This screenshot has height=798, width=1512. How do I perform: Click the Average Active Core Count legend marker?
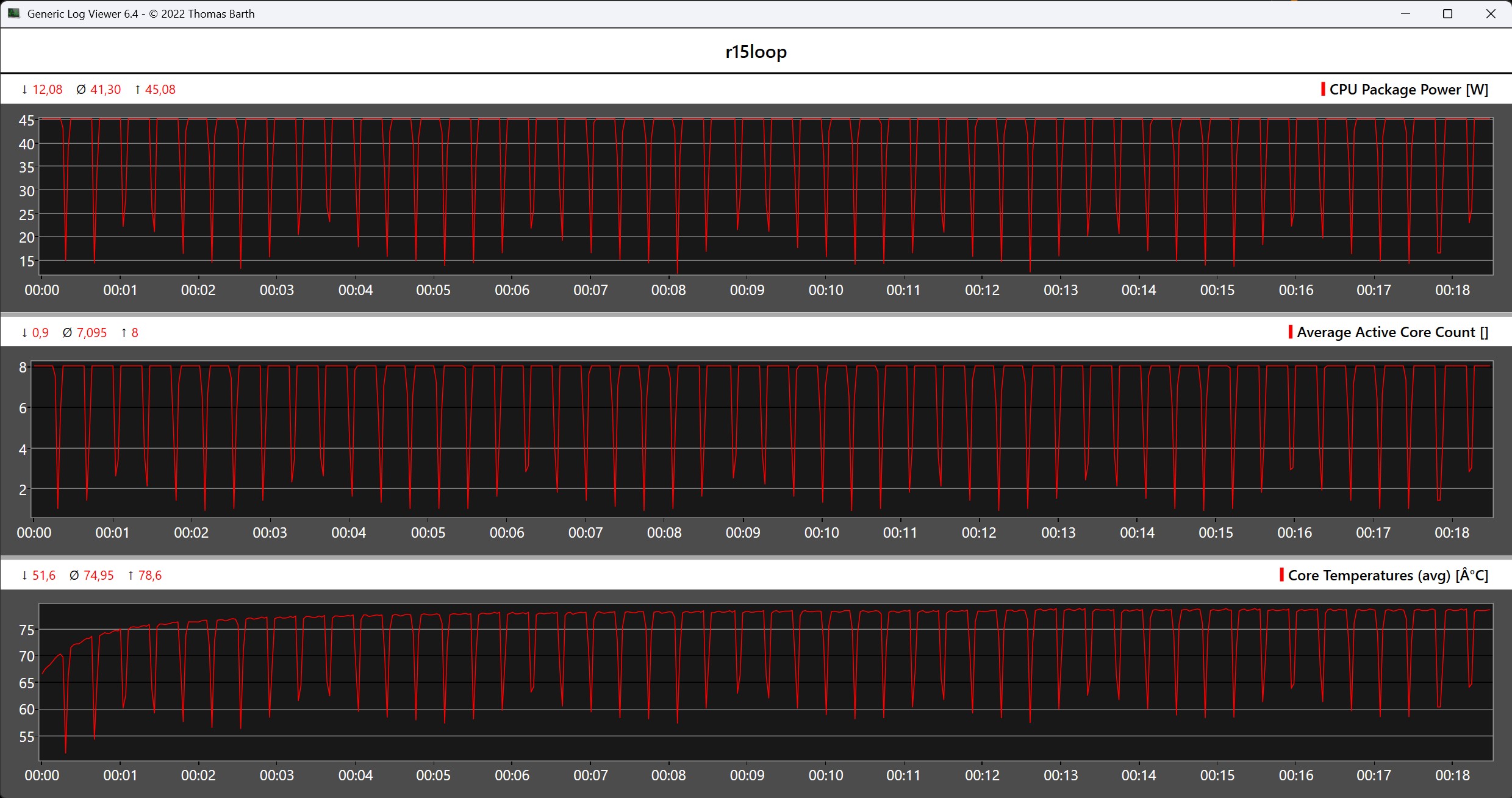coord(1290,332)
